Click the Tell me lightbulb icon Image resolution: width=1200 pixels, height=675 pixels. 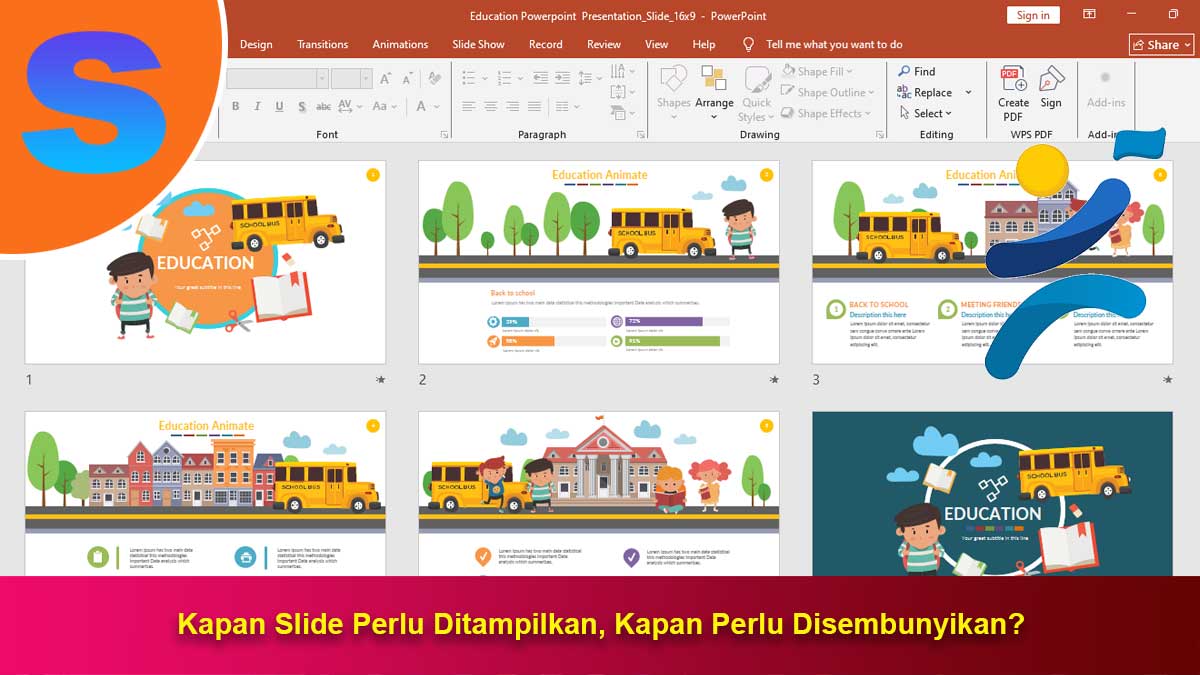point(748,44)
